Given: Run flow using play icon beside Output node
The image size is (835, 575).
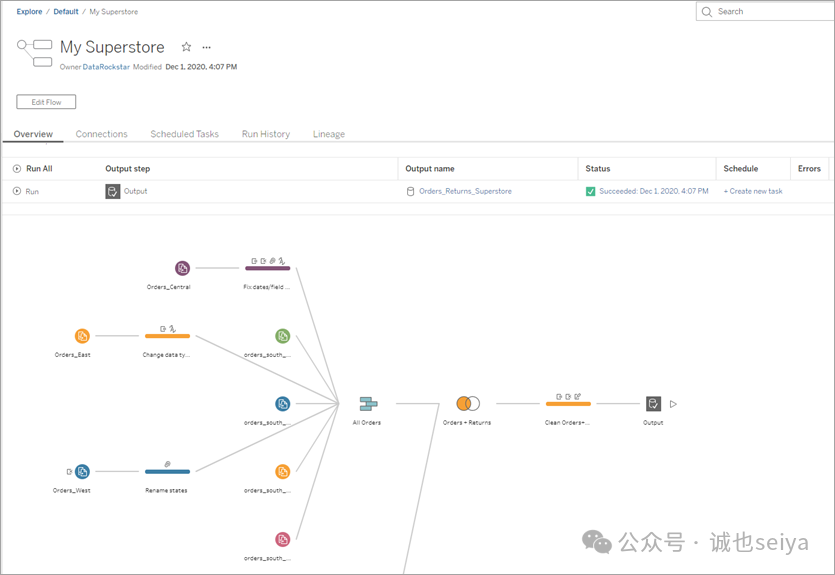Looking at the screenshot, I should pyautogui.click(x=673, y=404).
